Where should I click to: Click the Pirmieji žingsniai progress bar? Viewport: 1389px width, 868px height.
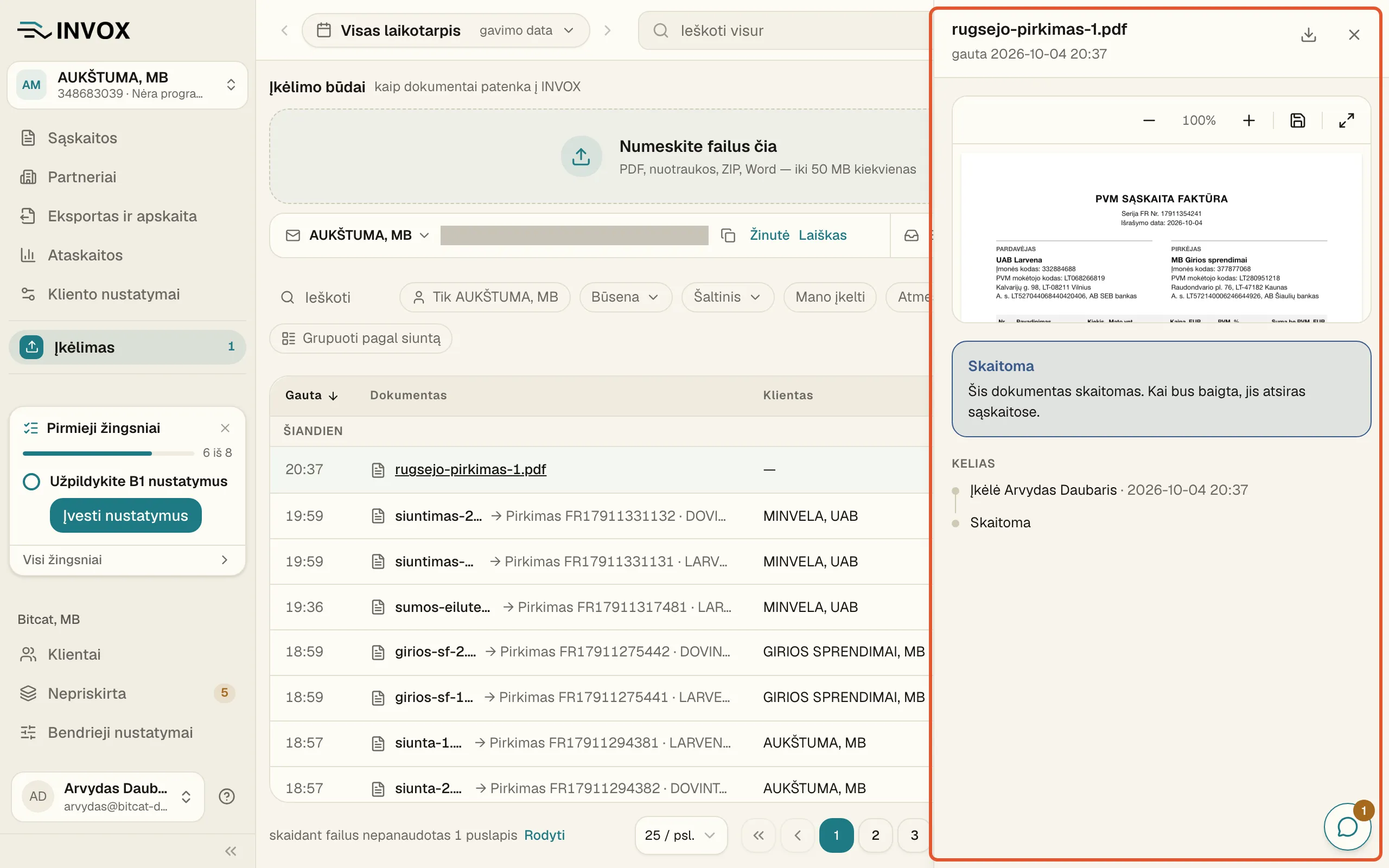[x=109, y=454]
